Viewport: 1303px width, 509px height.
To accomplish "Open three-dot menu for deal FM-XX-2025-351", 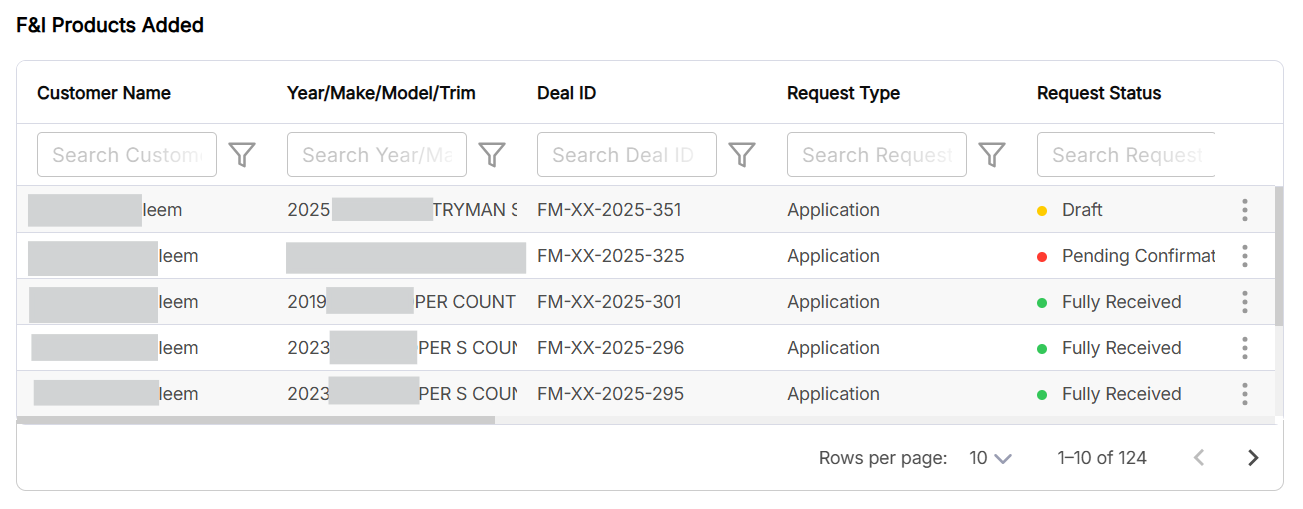I will [1245, 210].
